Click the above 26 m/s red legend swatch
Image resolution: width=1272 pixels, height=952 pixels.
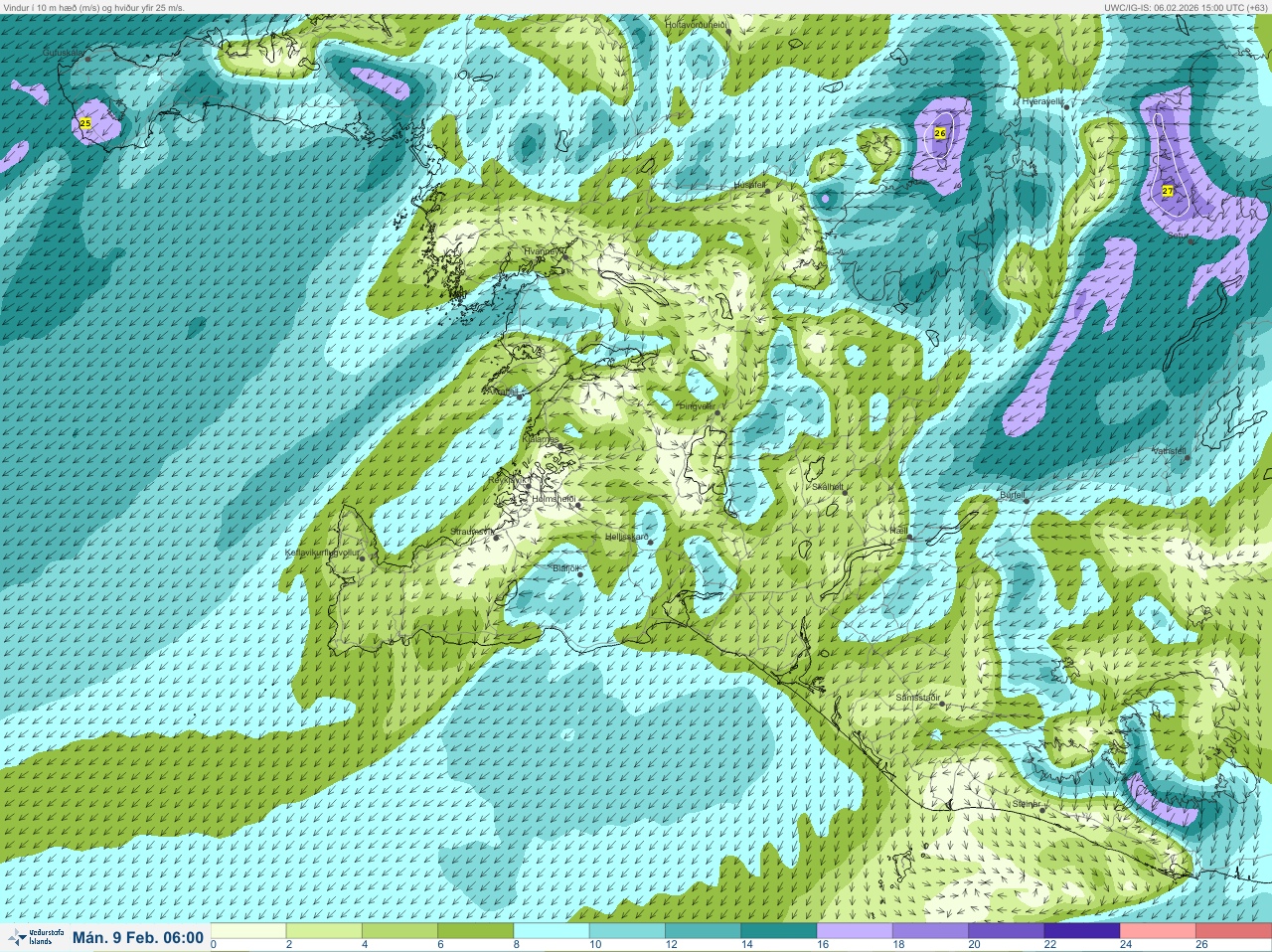pyautogui.click(x=1233, y=931)
